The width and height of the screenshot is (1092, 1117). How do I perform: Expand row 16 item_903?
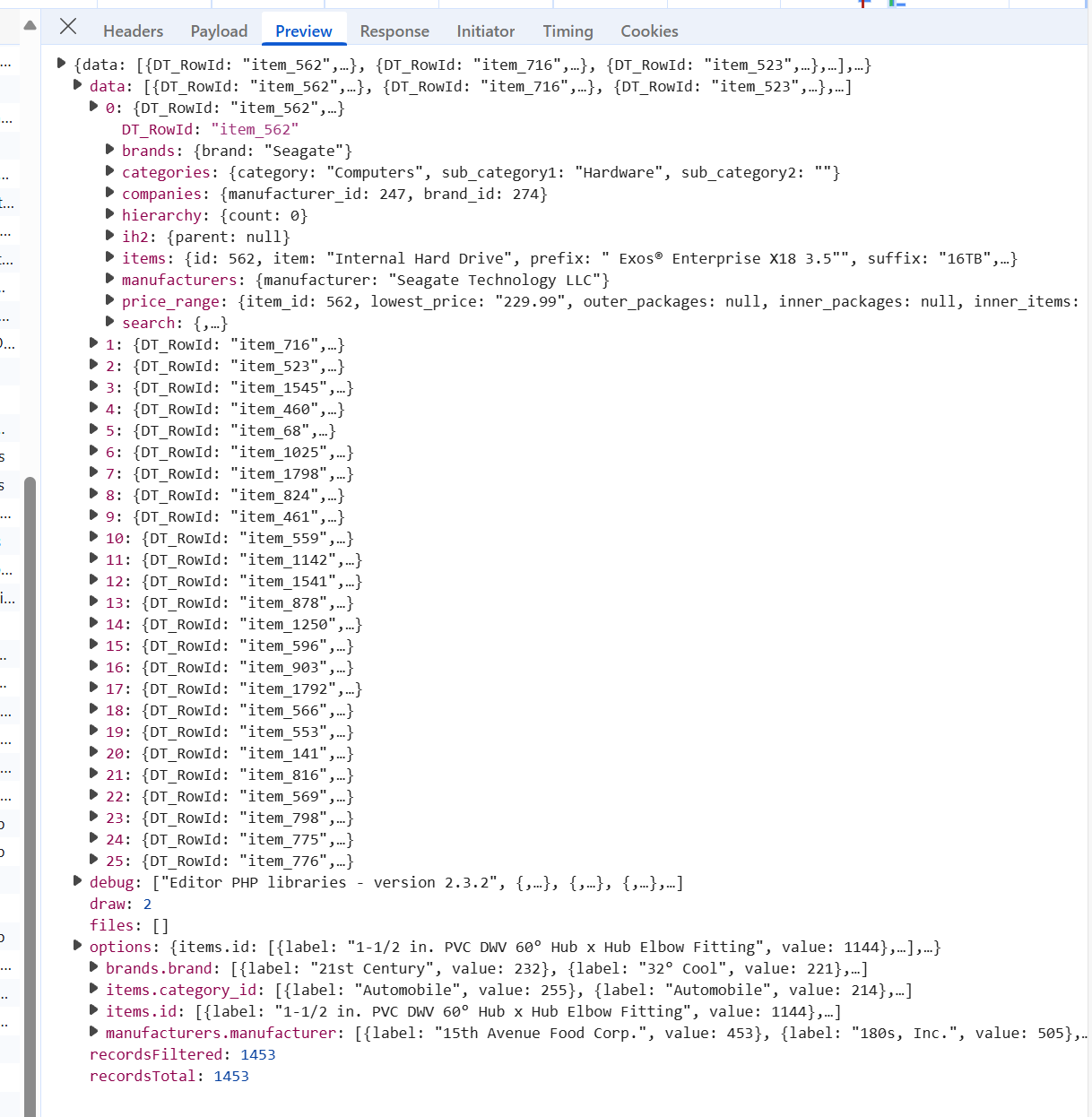click(93, 665)
